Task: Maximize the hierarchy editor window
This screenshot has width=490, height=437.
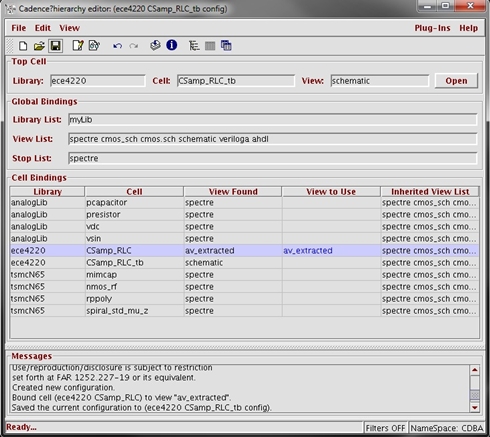Action: coord(446,6)
